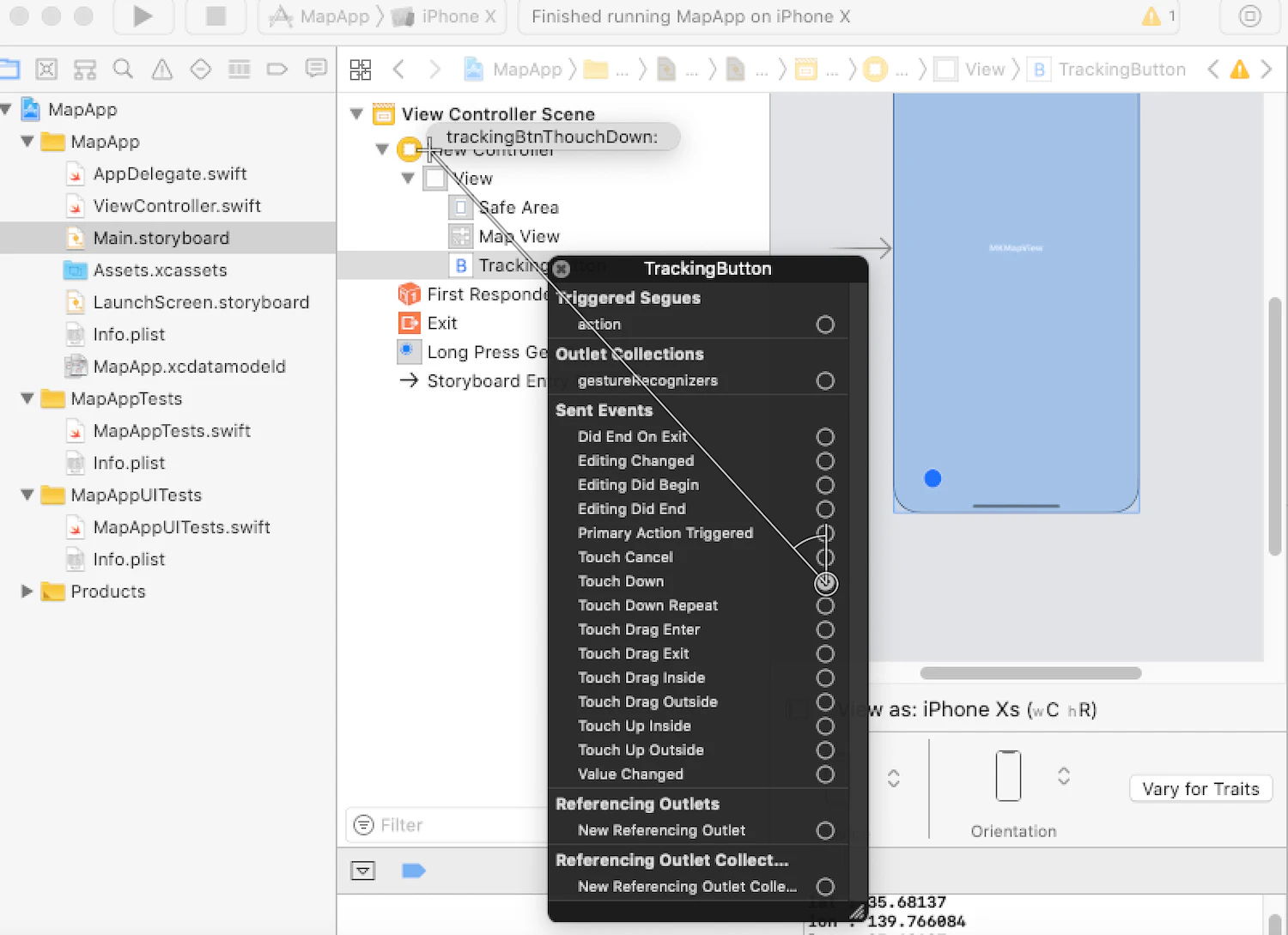This screenshot has width=1288, height=935.
Task: Open the Issue navigator warning triangle icon
Action: pyautogui.click(x=161, y=69)
